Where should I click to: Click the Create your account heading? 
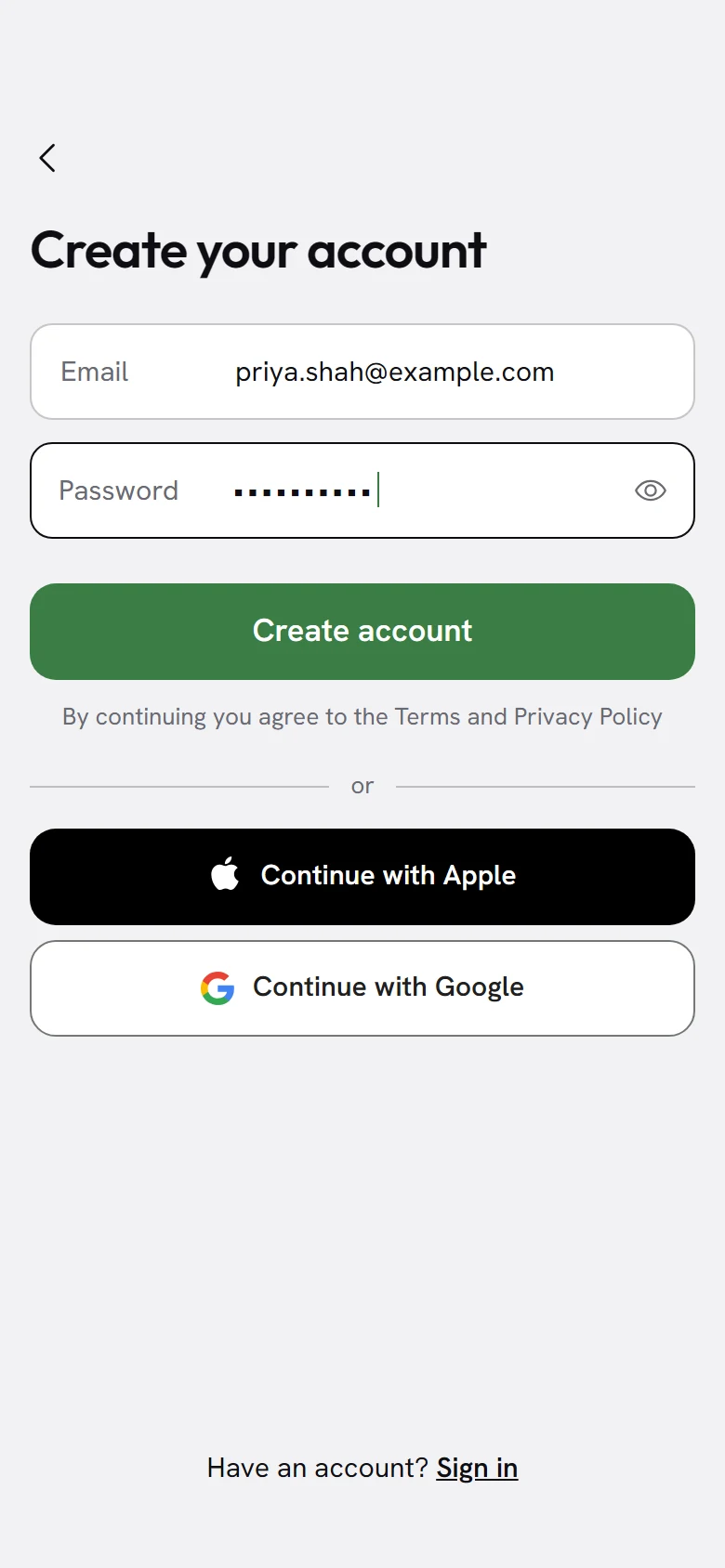(x=258, y=251)
